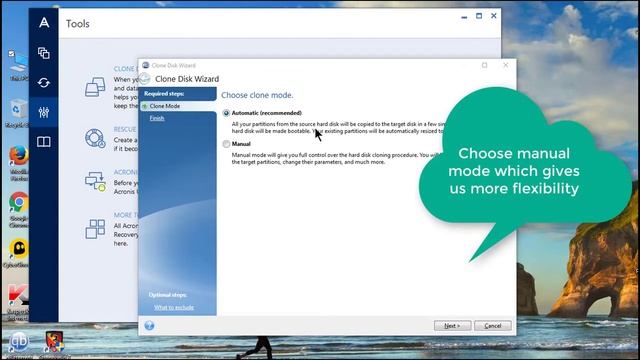Minimize the Acronis Tools window

tap(464, 16)
